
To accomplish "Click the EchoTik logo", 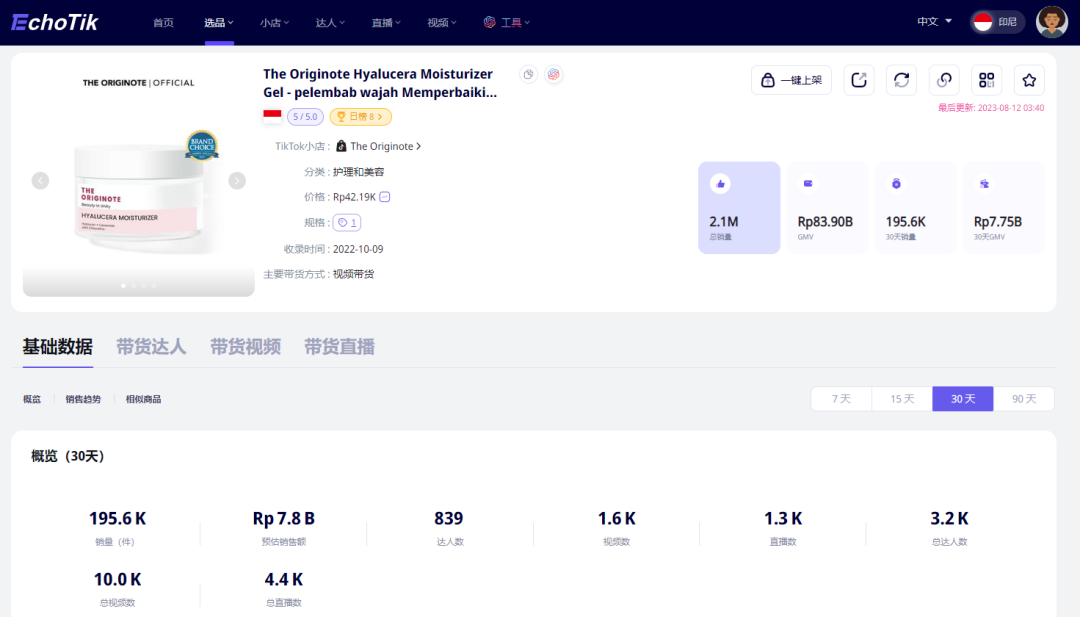I will (x=55, y=23).
